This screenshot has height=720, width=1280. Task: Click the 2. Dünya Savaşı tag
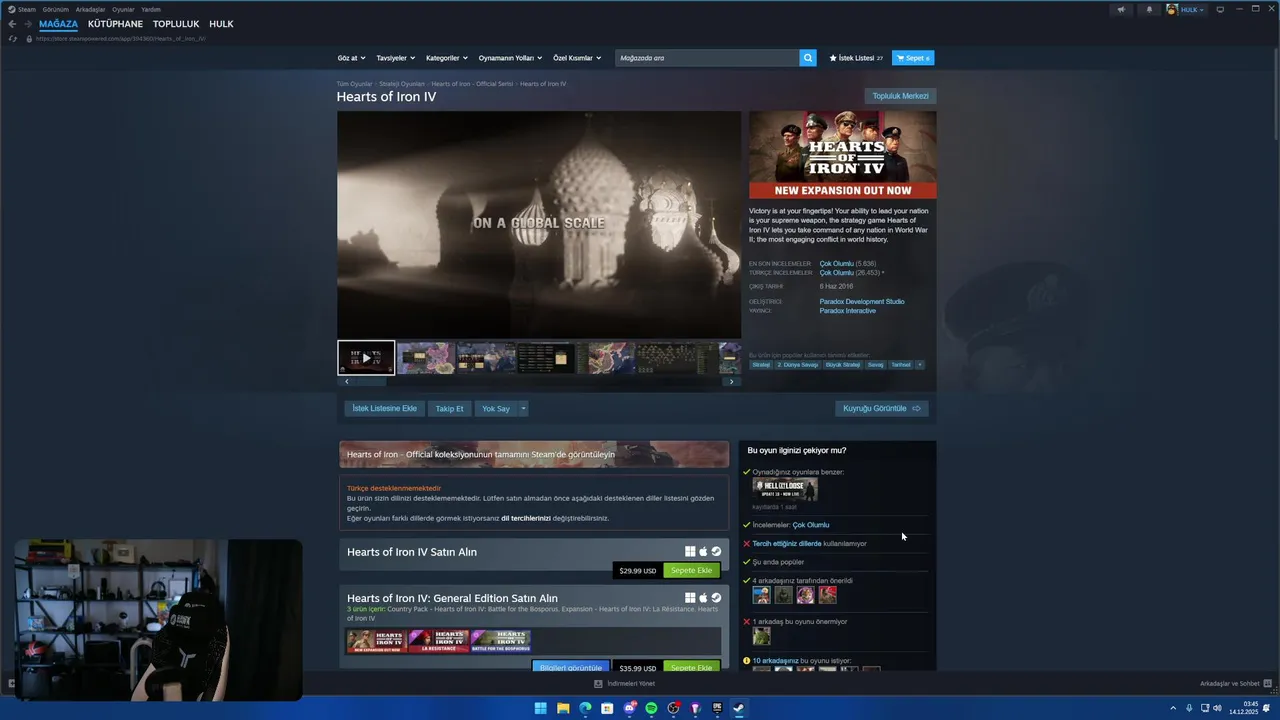click(x=798, y=365)
